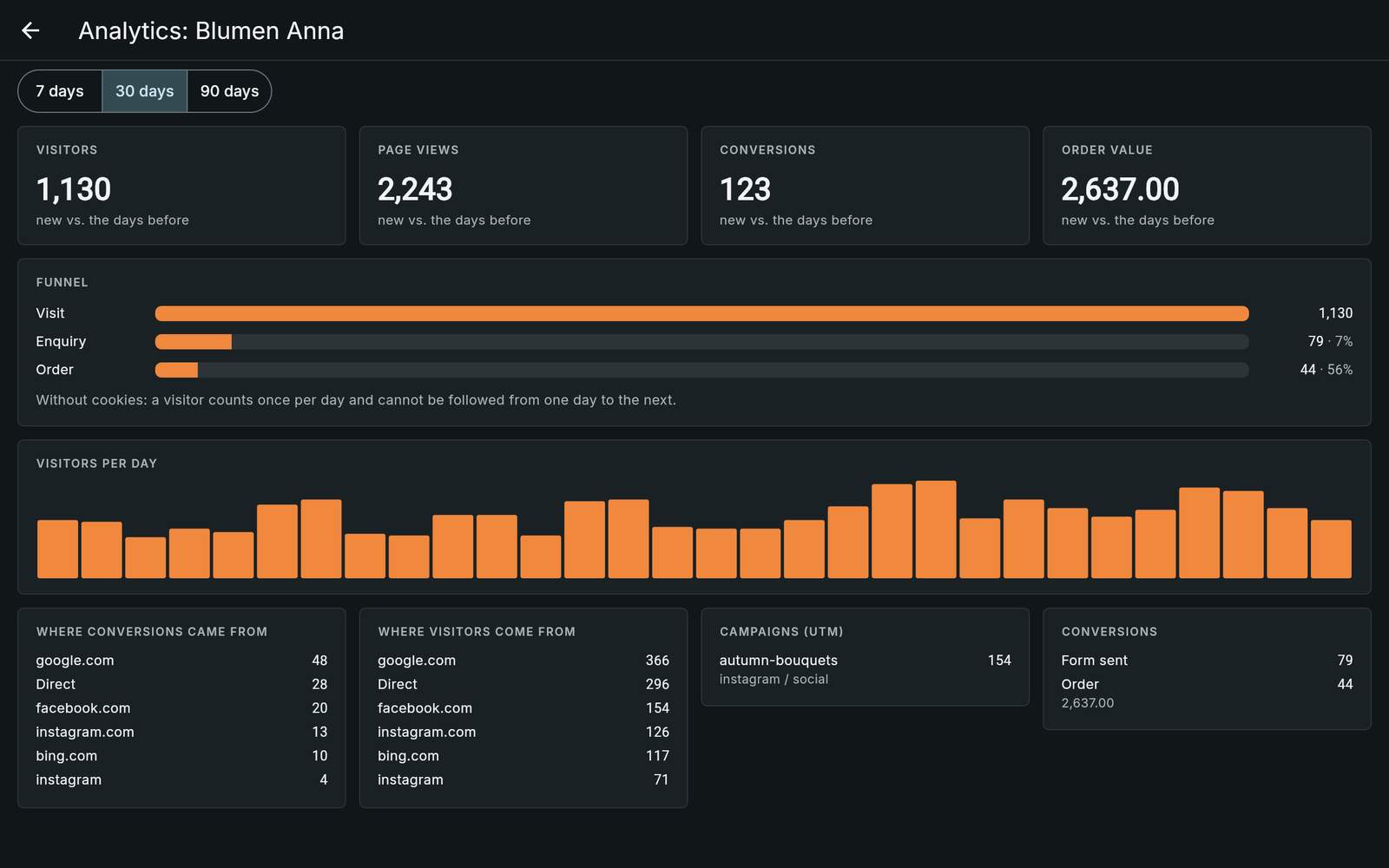The width and height of the screenshot is (1389, 868).
Task: Click Direct in the conversions sources list
Action: (x=181, y=685)
